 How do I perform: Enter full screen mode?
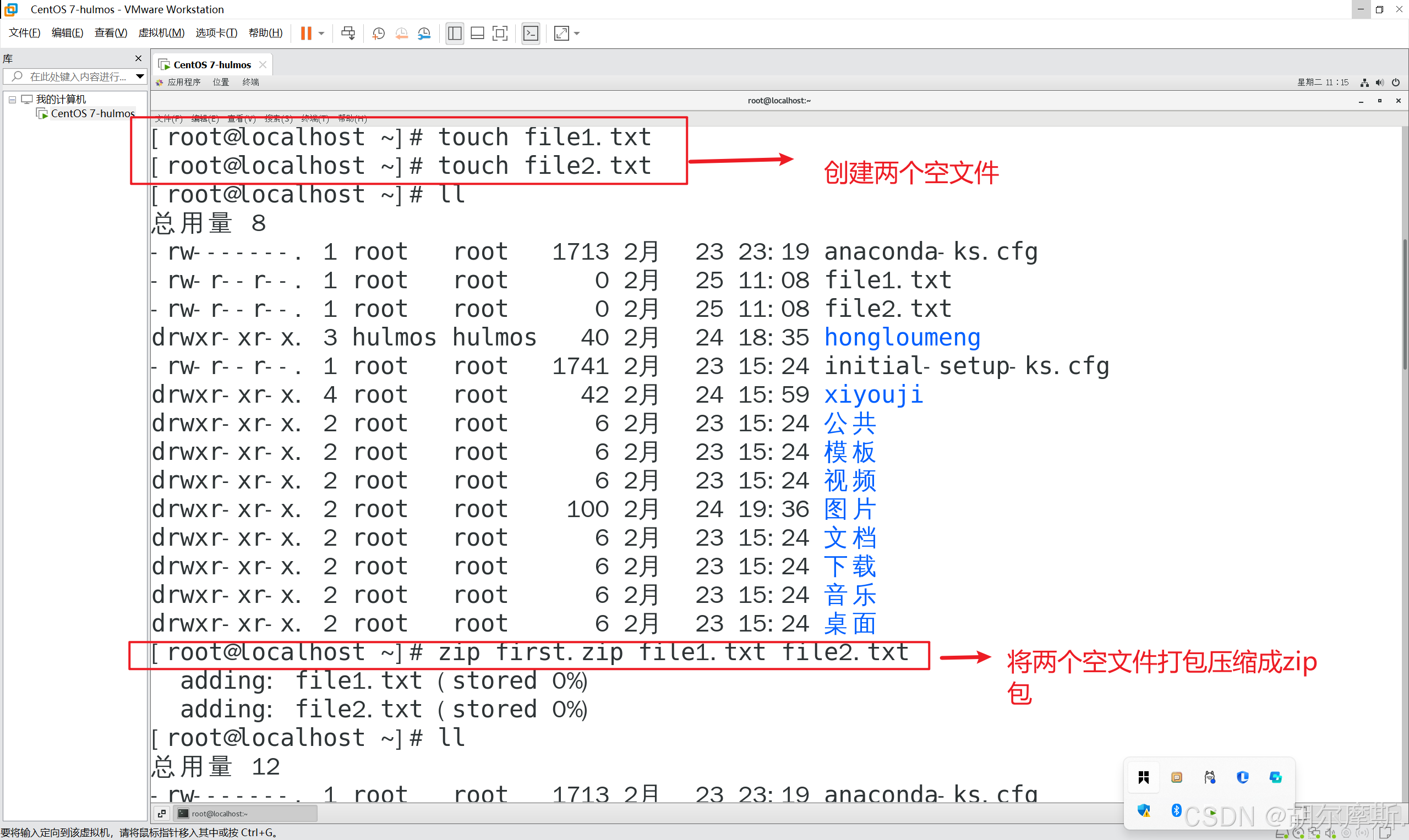point(500,34)
